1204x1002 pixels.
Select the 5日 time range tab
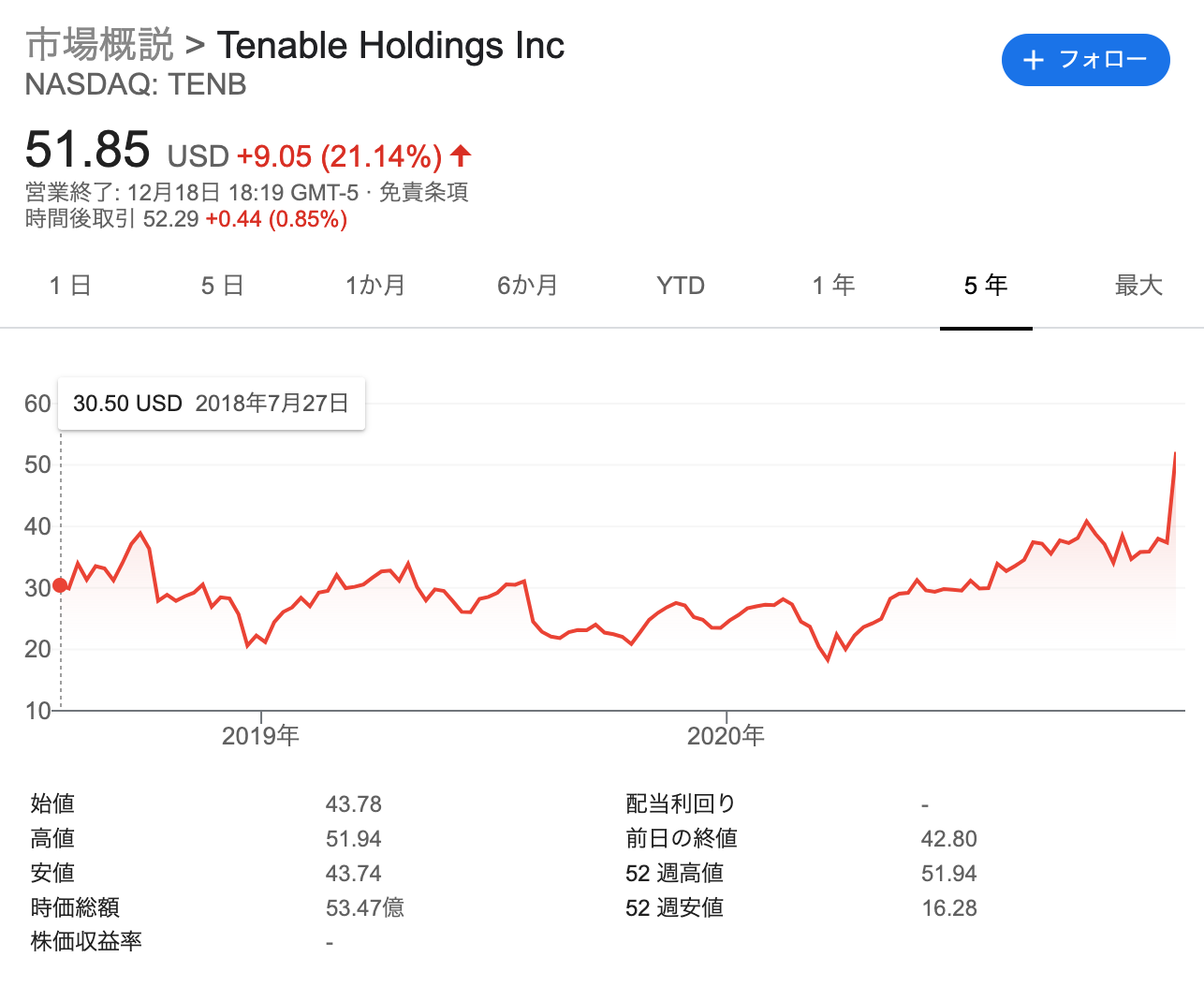coord(222,286)
